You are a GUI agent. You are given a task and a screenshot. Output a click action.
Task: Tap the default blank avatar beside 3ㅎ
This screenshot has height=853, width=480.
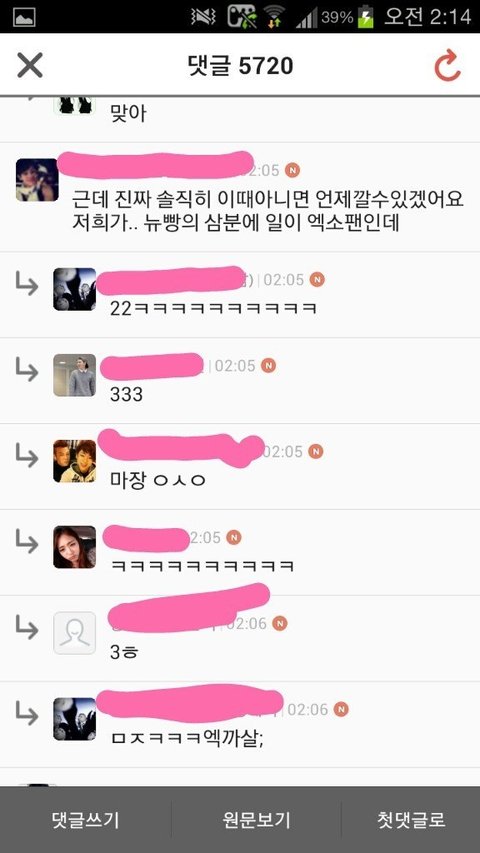tap(75, 633)
